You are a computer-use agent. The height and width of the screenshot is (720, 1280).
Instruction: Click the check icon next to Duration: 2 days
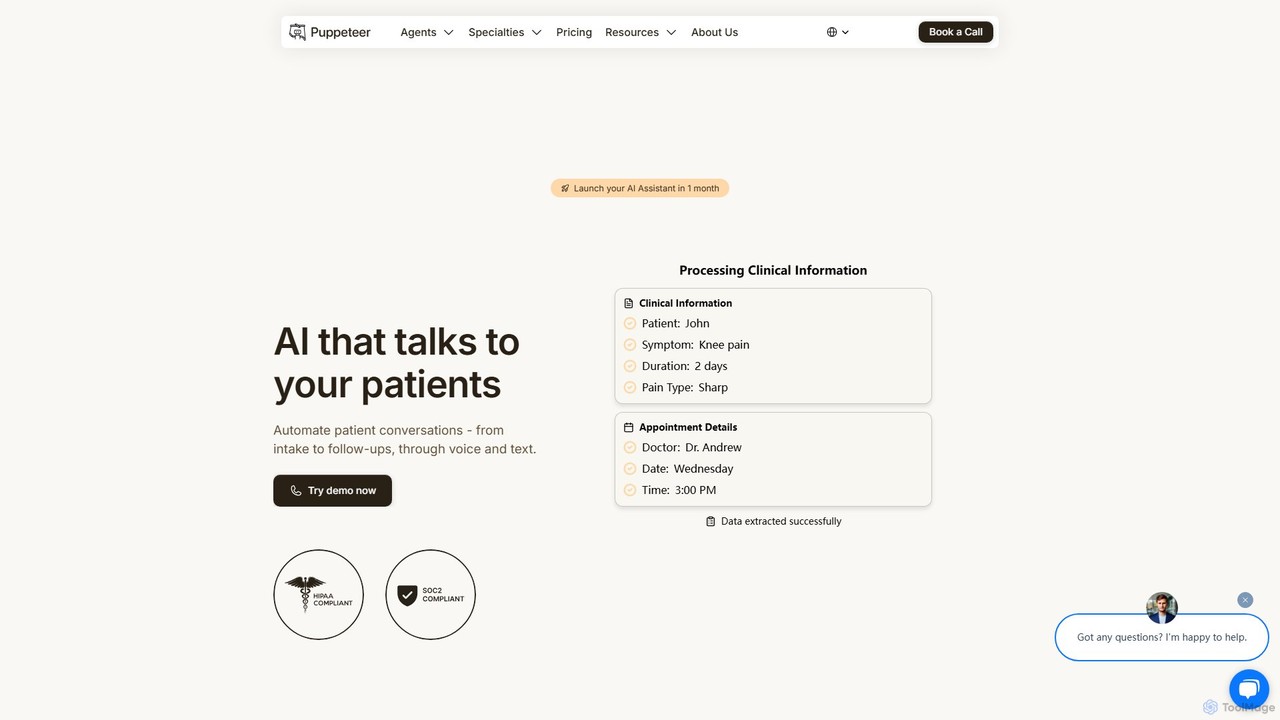(x=630, y=366)
